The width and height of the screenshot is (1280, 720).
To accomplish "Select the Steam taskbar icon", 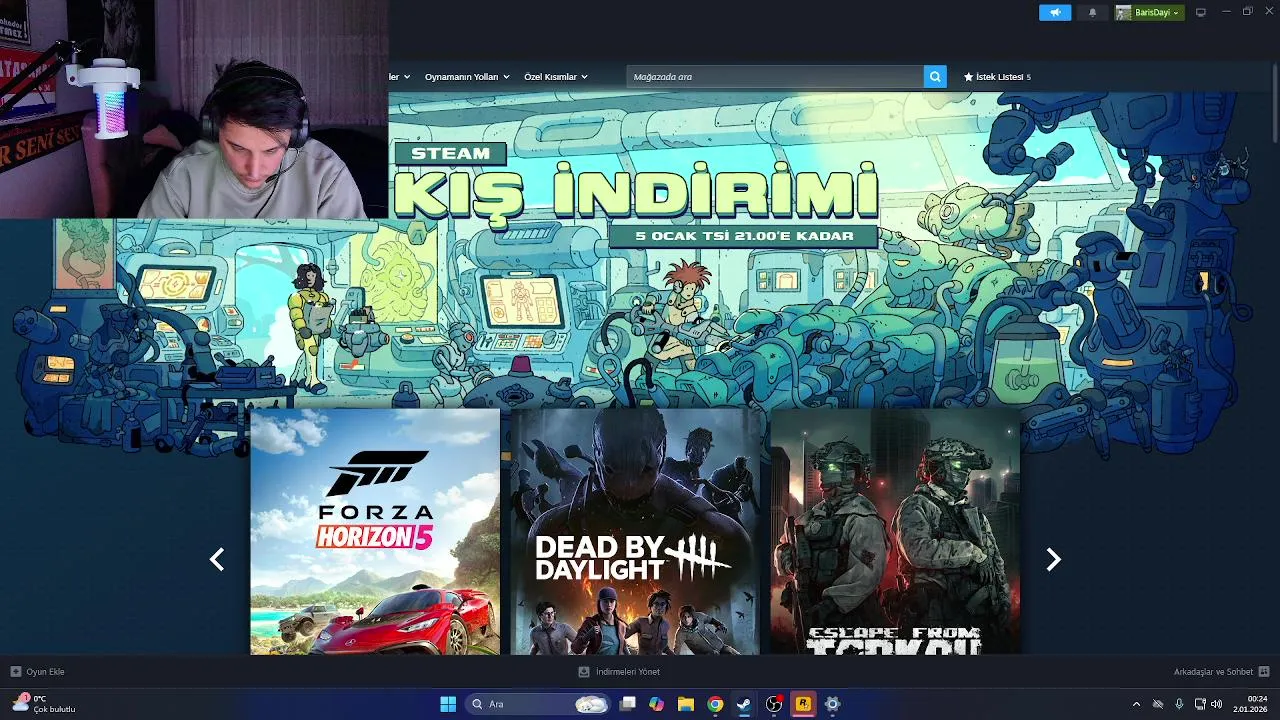I will pos(744,704).
